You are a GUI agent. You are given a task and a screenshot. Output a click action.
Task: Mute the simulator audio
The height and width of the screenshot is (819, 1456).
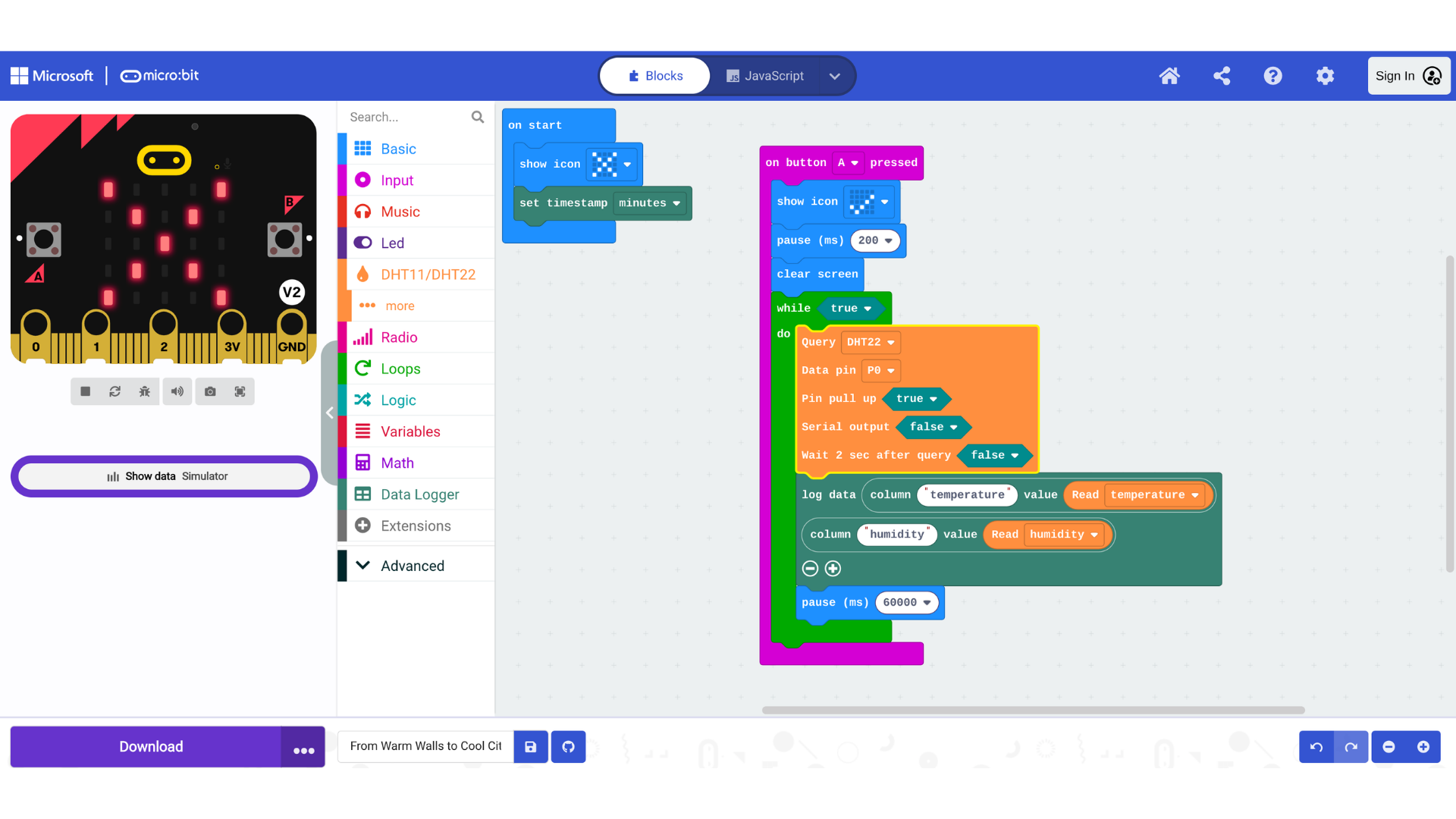(x=177, y=391)
